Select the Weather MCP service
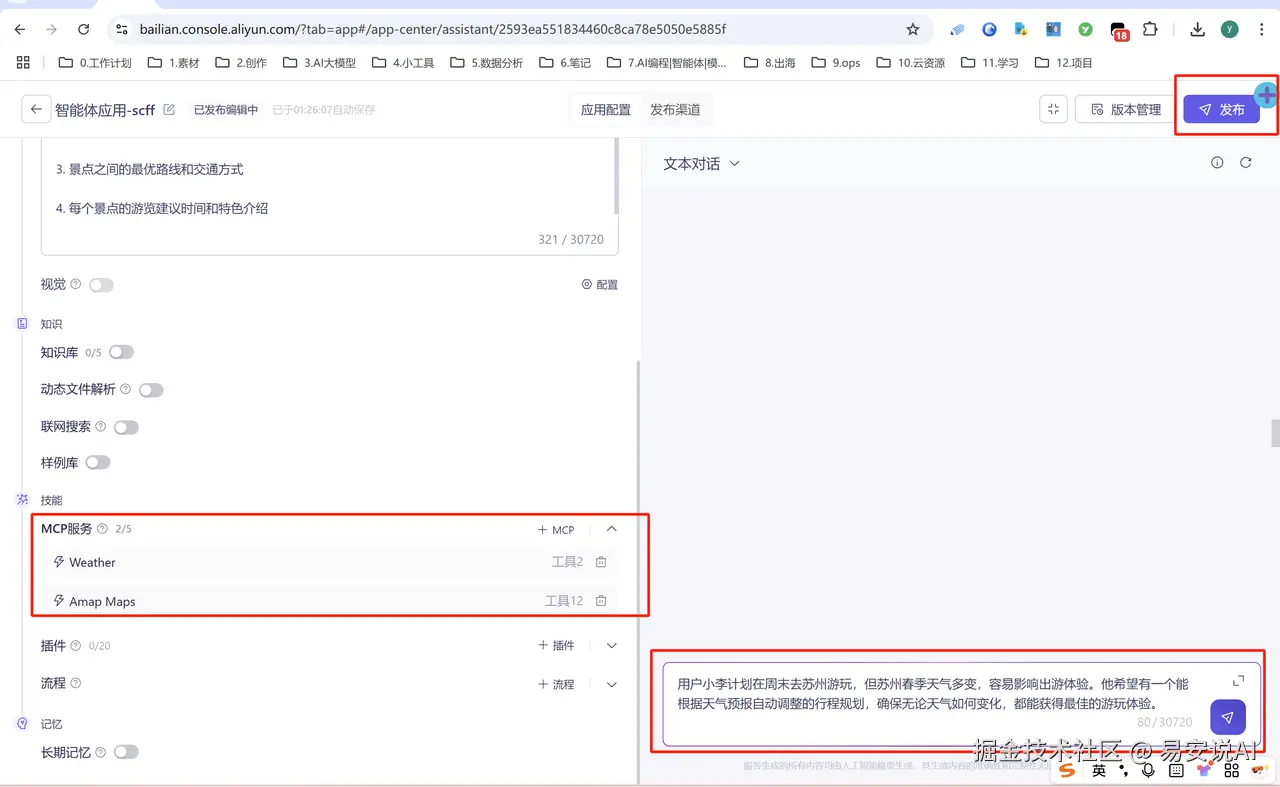Viewport: 1280px width, 787px height. point(330,562)
